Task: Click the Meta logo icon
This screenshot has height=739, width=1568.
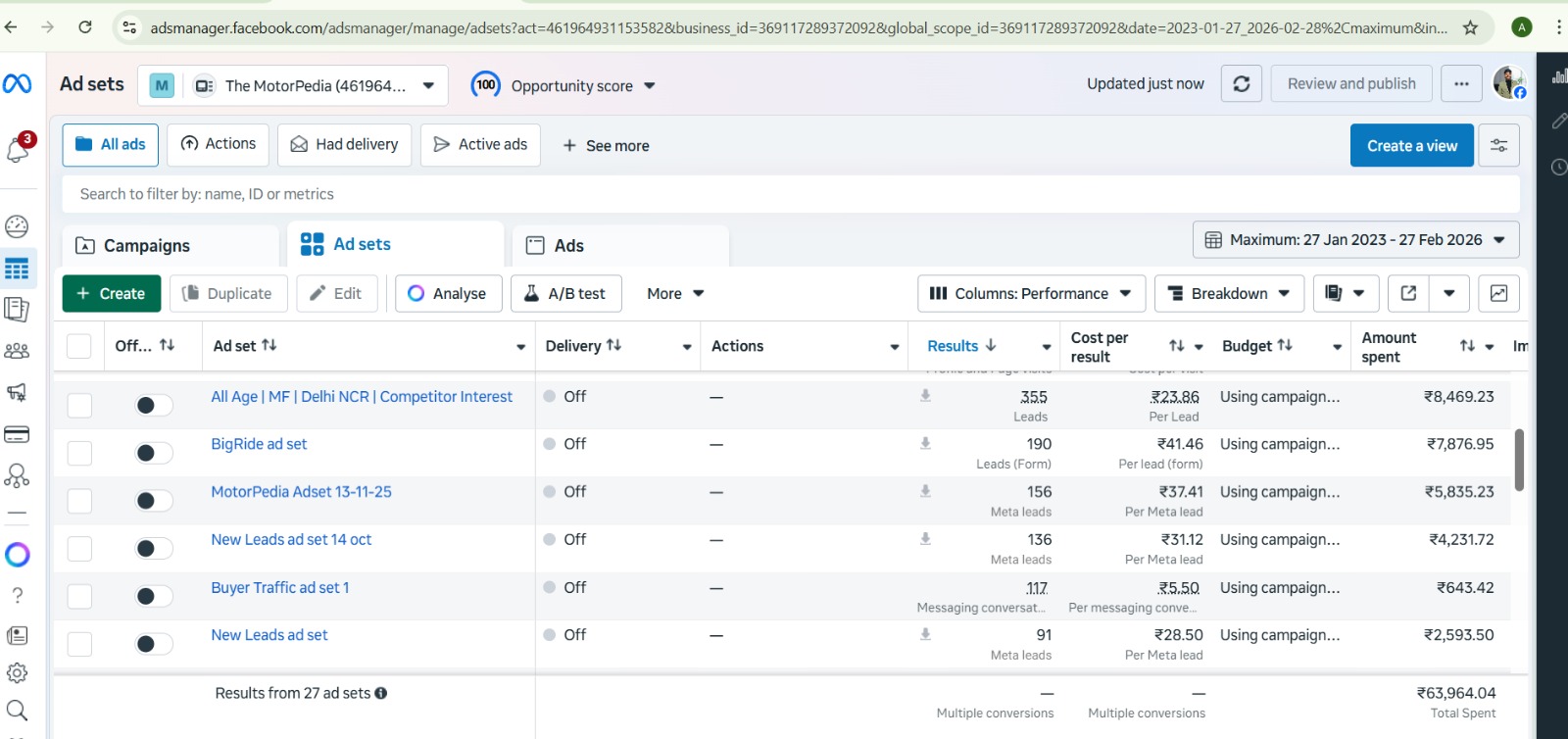Action: tap(18, 84)
